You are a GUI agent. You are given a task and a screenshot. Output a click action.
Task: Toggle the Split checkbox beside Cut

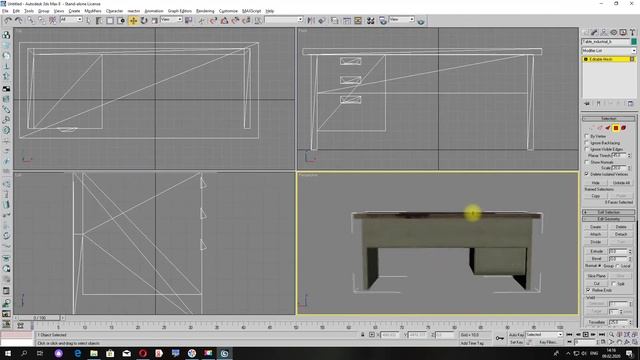pos(613,284)
